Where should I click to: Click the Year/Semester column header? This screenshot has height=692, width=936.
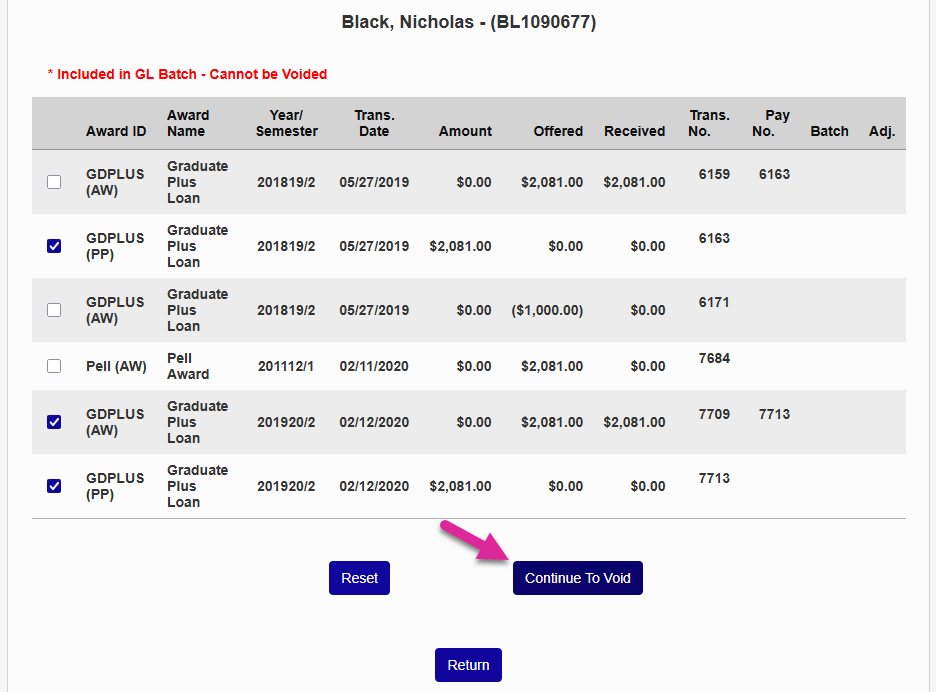point(287,123)
